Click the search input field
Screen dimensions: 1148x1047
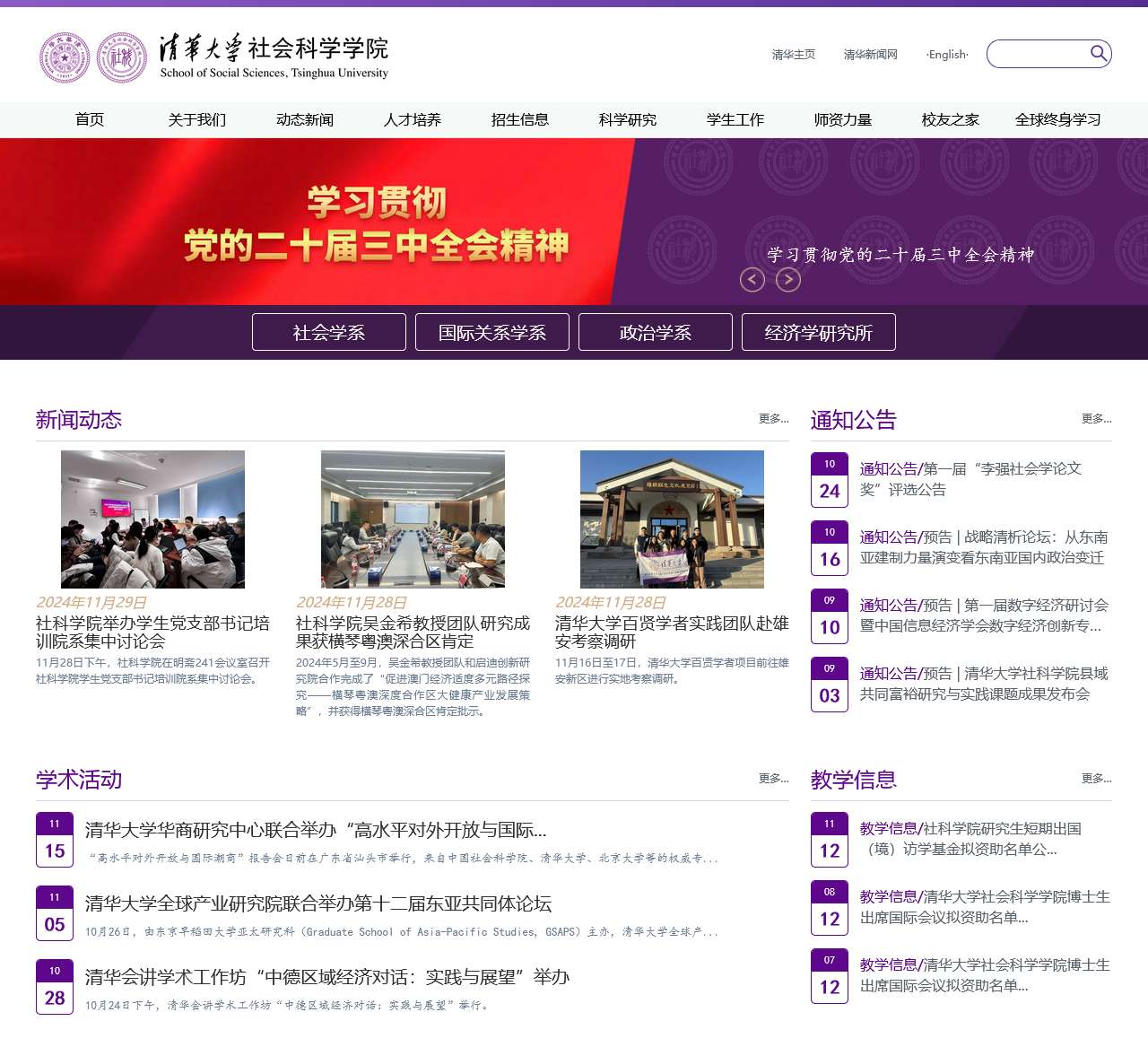[1039, 54]
